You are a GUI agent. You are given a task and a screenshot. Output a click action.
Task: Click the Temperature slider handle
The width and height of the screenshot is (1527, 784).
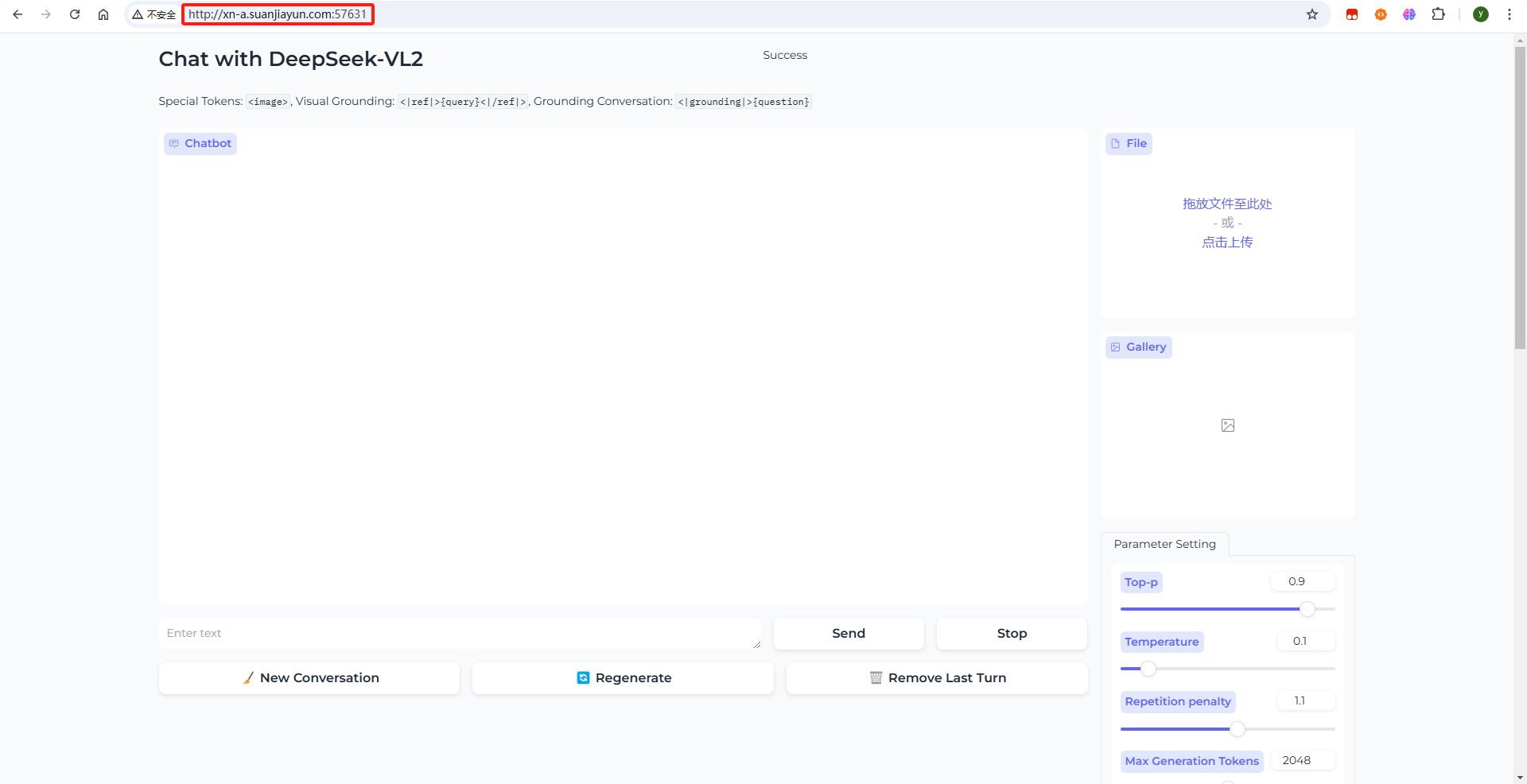pyautogui.click(x=1148, y=669)
